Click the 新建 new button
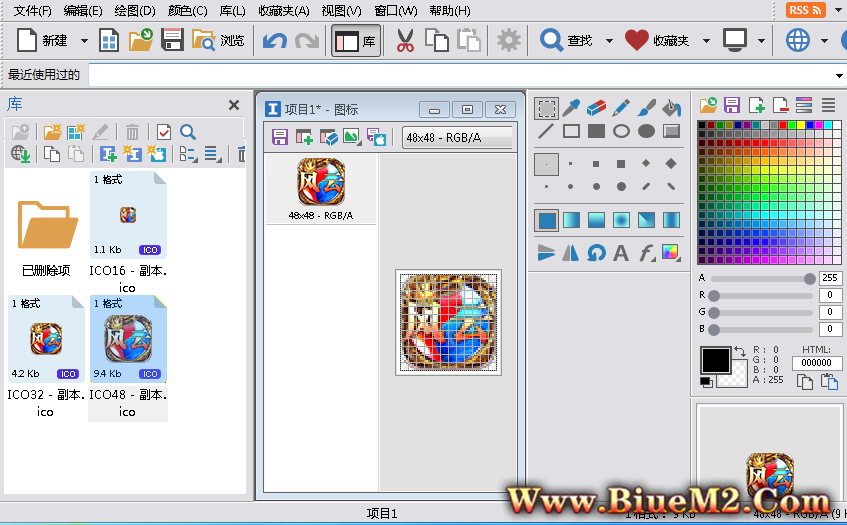 [x=42, y=41]
